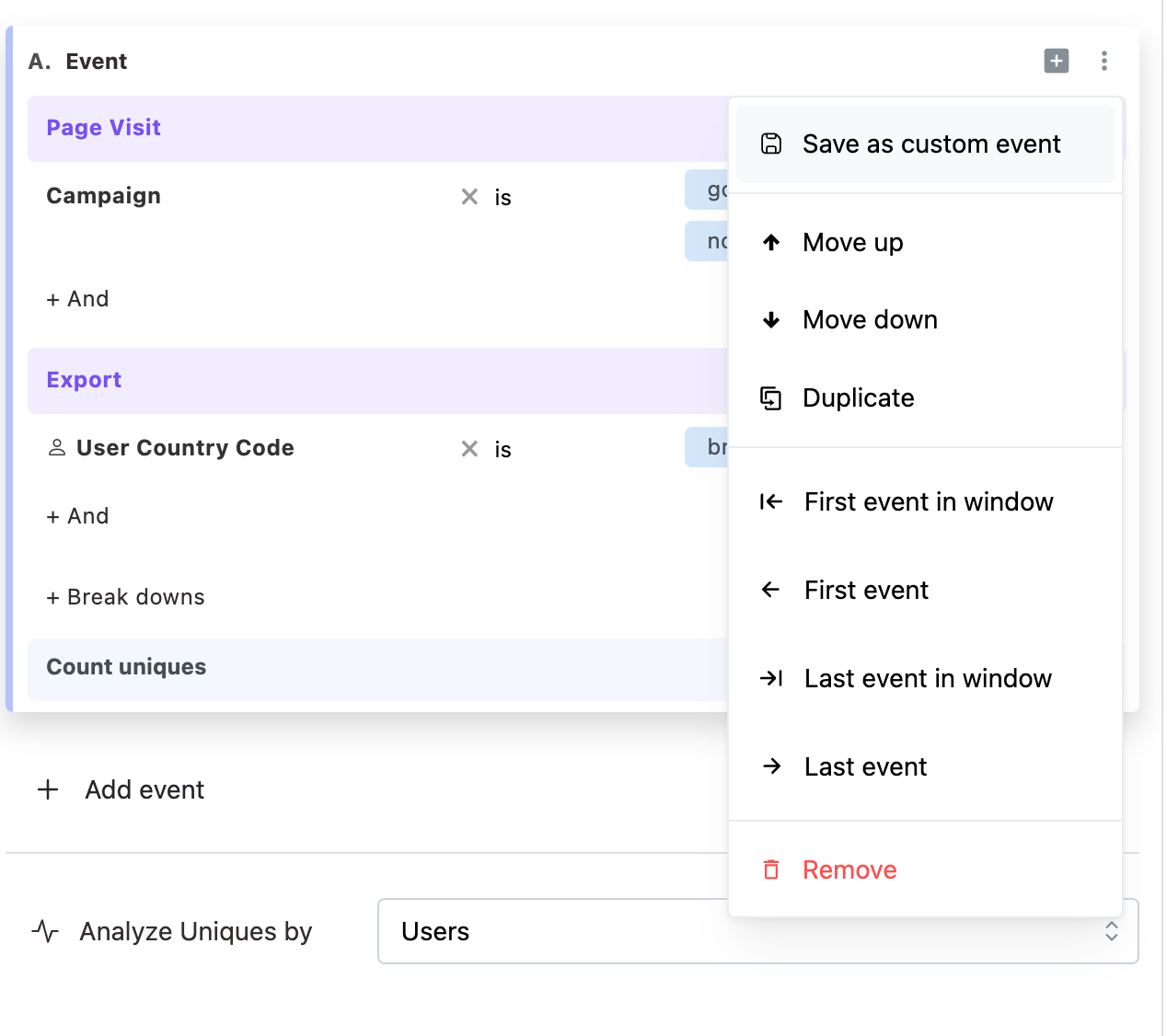This screenshot has height=1036, width=1167.
Task: Click the gray plus icon beside Event header
Action: pos(1056,62)
